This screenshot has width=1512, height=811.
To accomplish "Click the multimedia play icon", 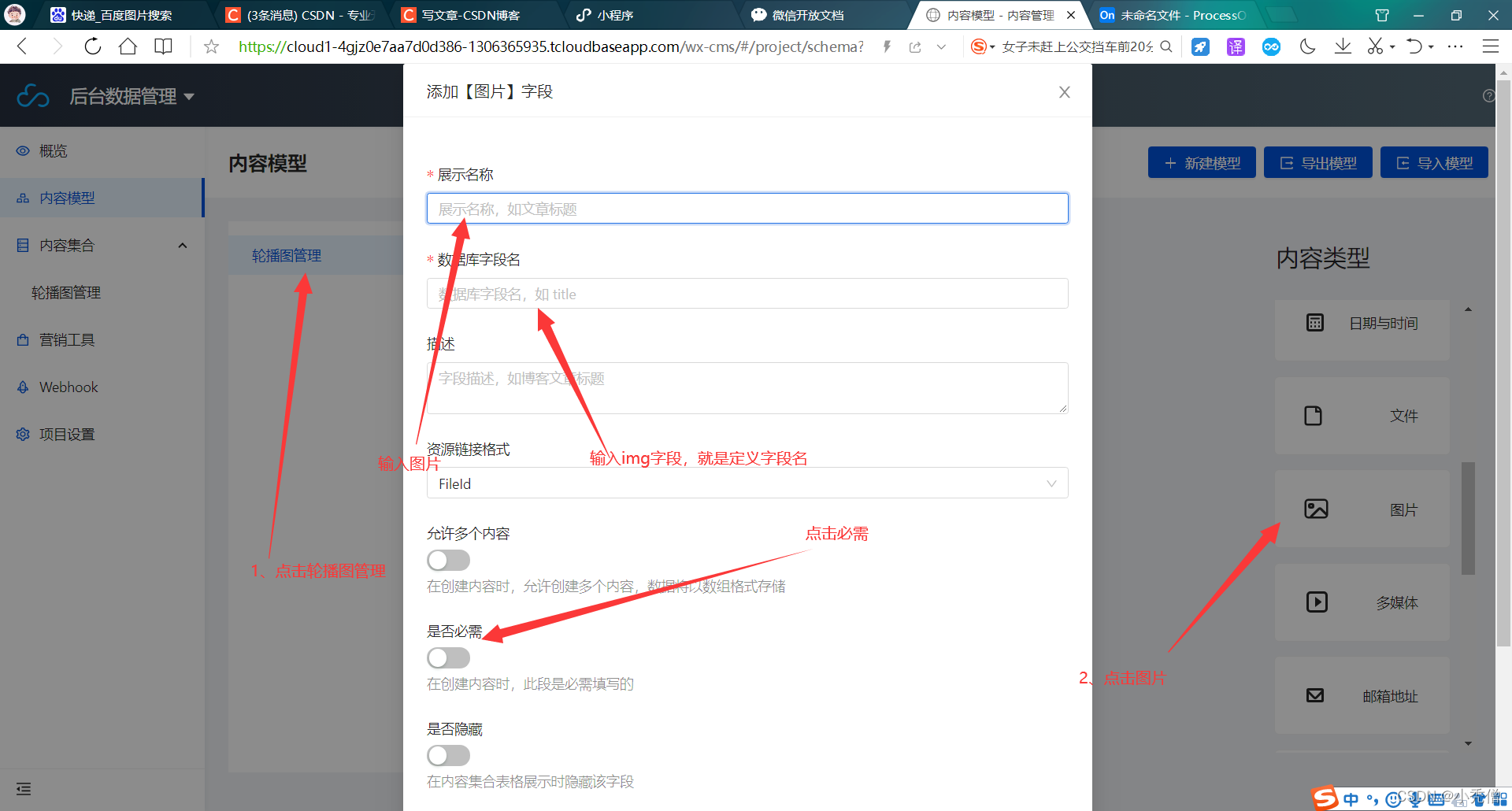I will [x=1317, y=602].
